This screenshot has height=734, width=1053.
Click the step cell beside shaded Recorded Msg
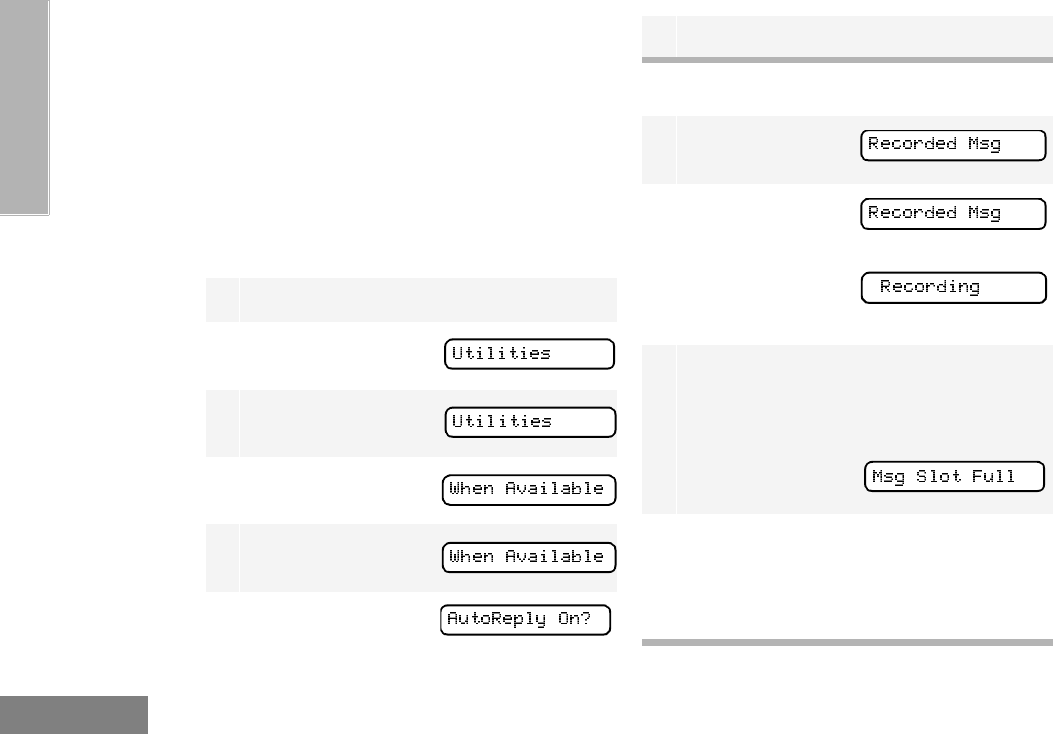[658, 150]
